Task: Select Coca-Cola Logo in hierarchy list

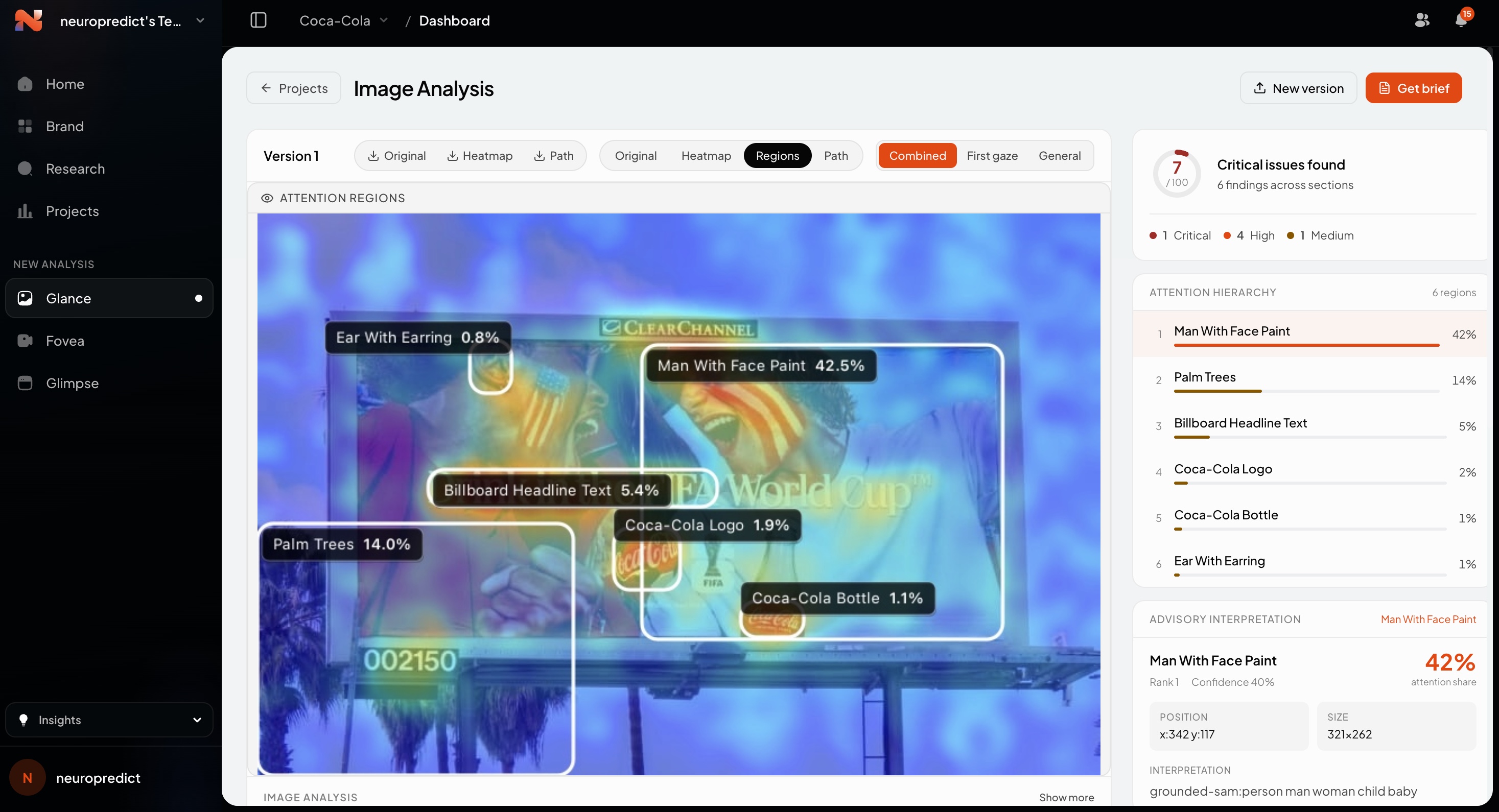Action: click(1309, 472)
